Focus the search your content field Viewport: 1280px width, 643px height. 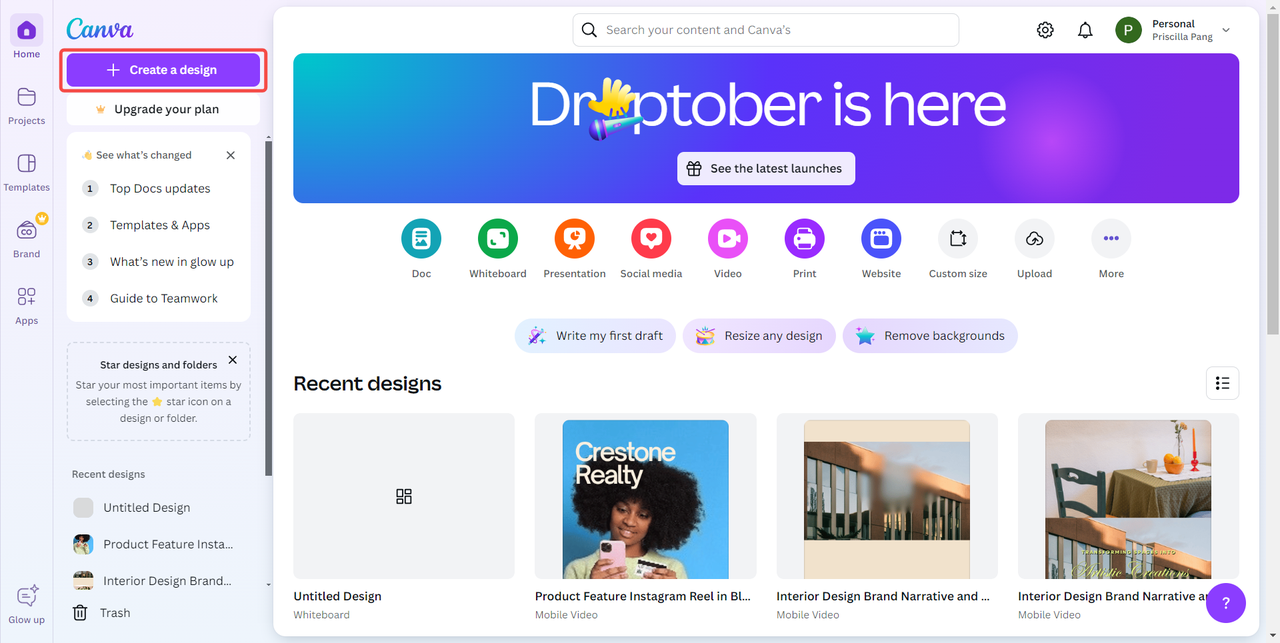point(766,30)
